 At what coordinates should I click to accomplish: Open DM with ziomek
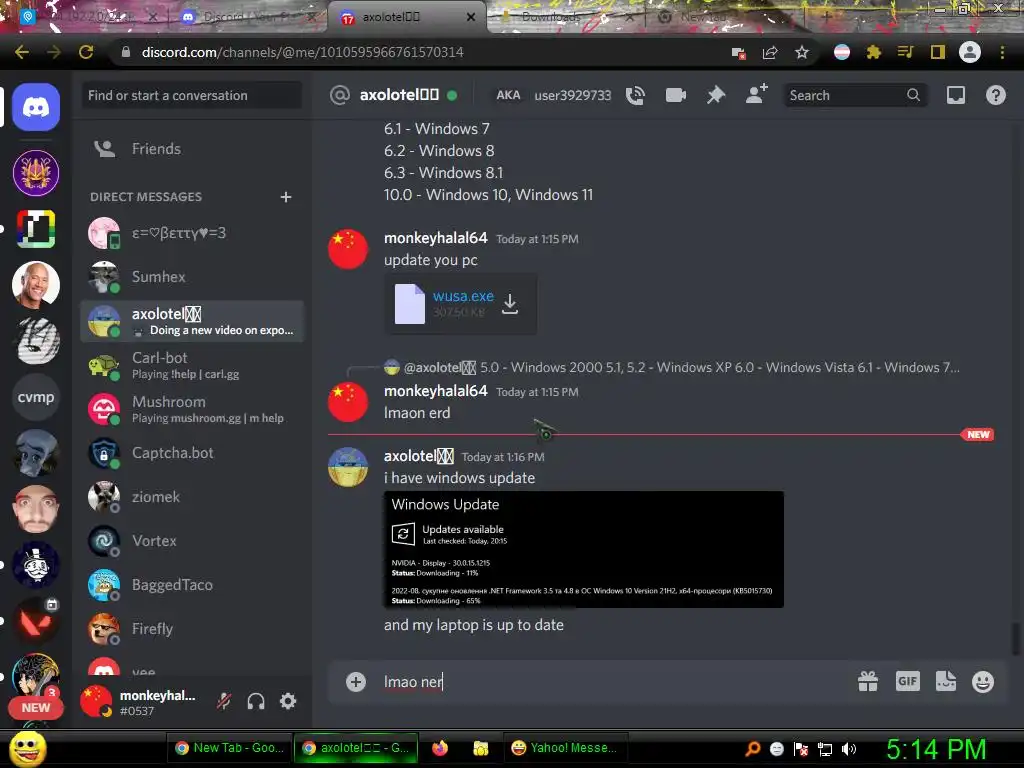pyautogui.click(x=192, y=497)
